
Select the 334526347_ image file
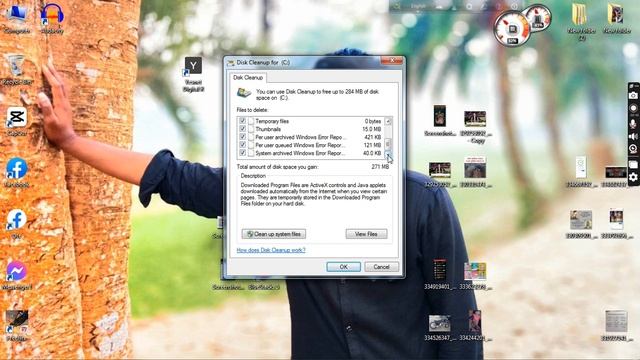[440, 327]
